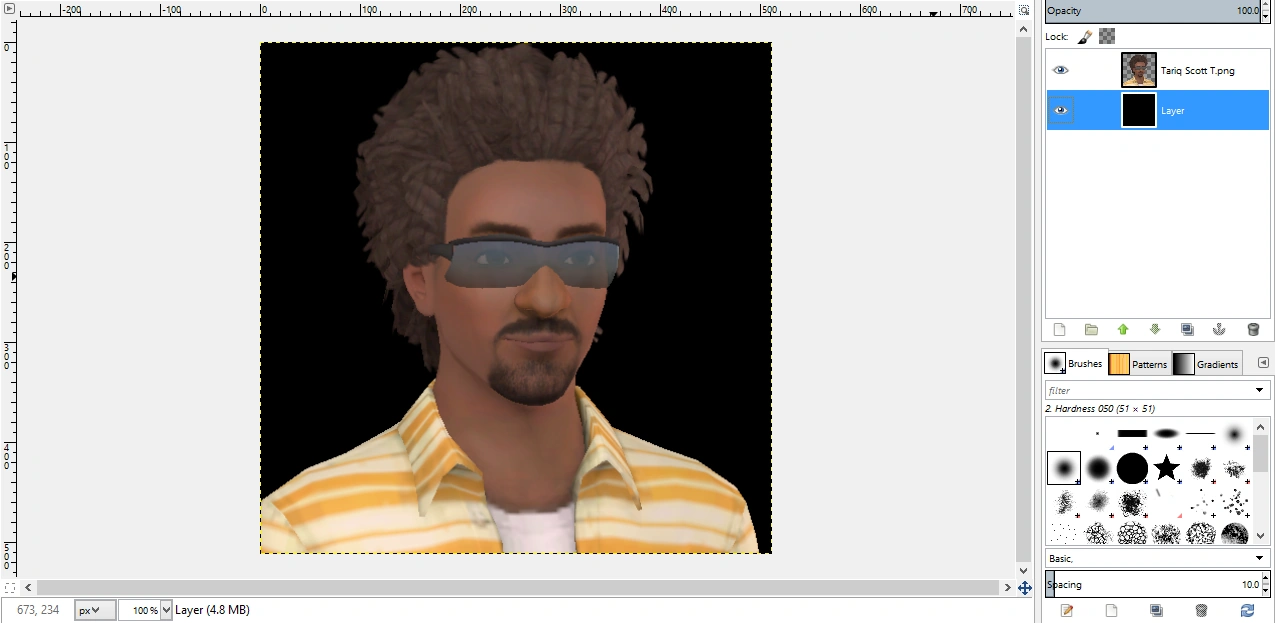Duplicate the selected layer
The width and height of the screenshot is (1275, 623).
1187,329
